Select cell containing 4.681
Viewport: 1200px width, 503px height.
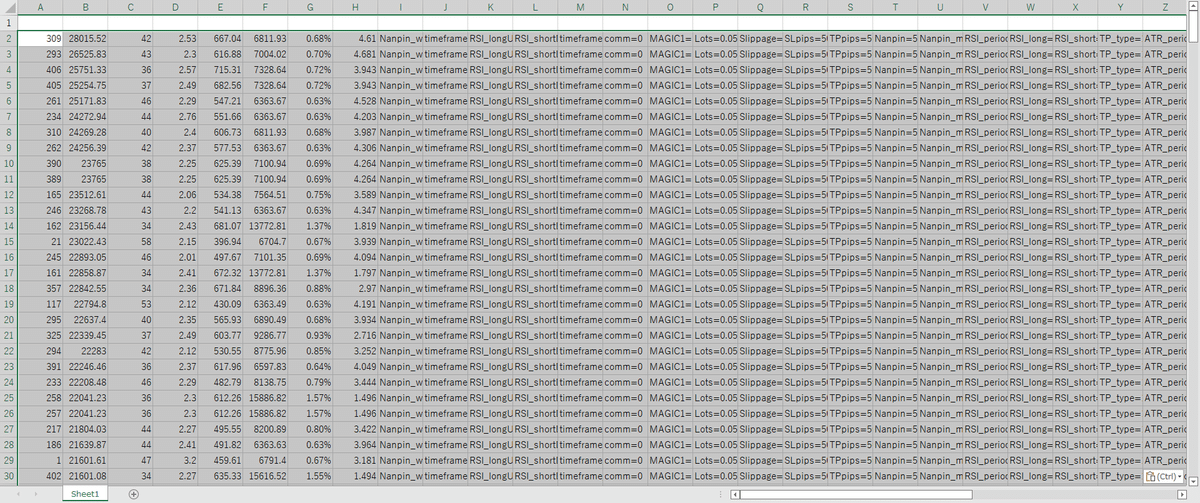tap(355, 53)
